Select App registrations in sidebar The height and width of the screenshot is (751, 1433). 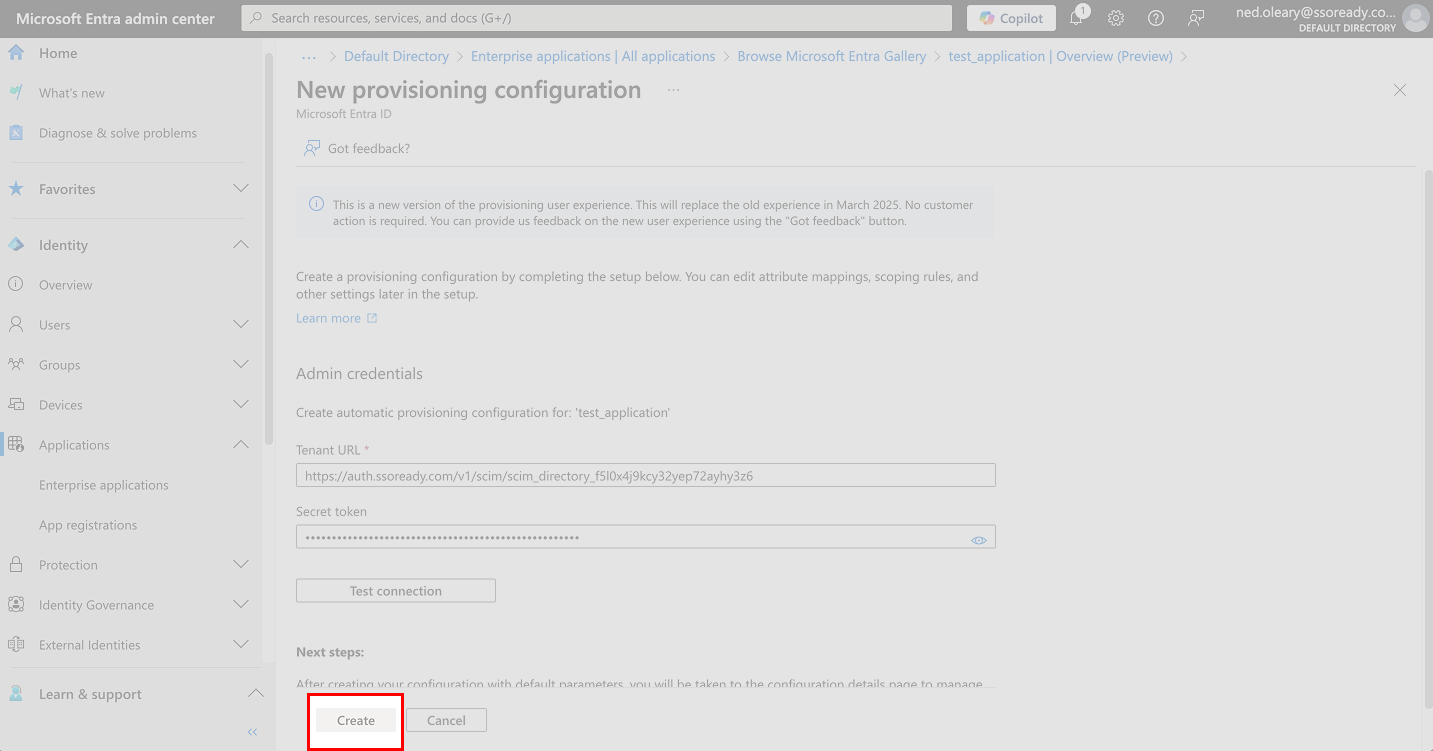click(88, 525)
